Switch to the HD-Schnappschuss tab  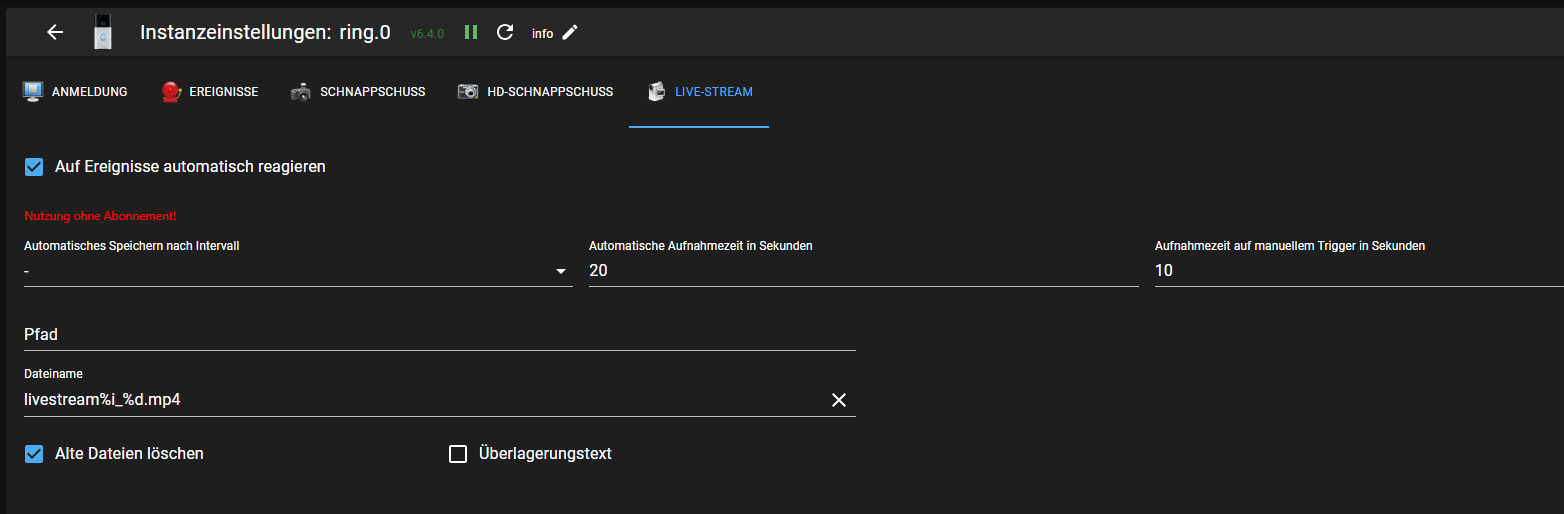tap(535, 92)
